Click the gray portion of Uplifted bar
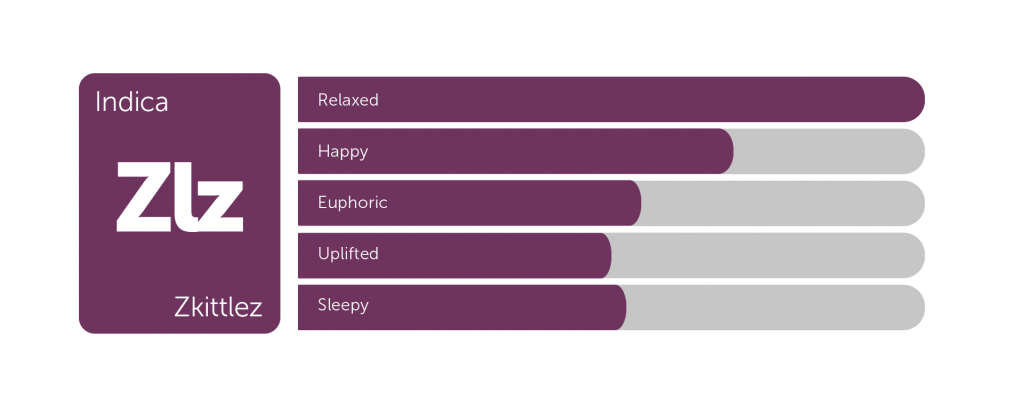 (769, 255)
